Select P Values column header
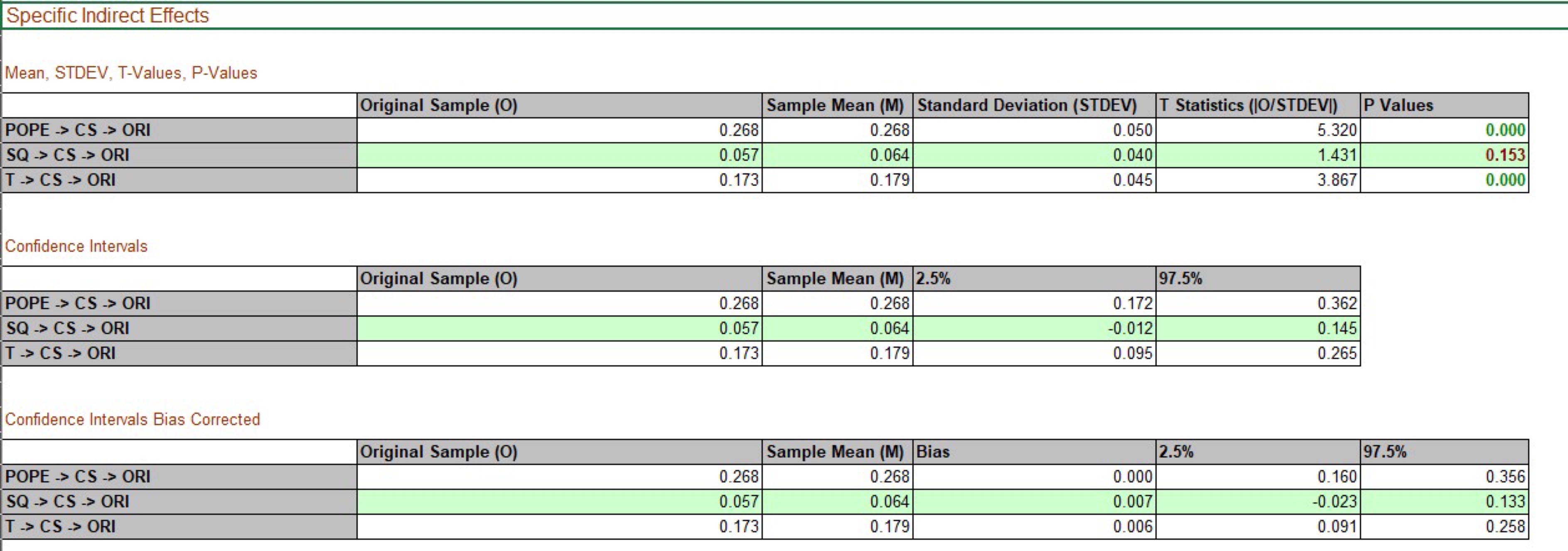 click(1398, 105)
